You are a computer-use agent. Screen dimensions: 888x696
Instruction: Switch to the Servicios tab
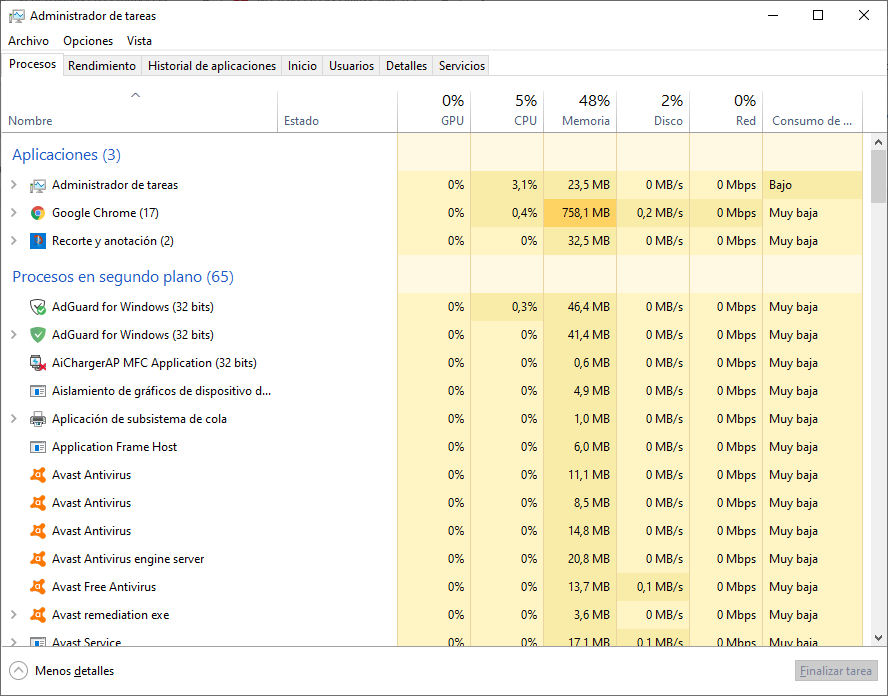coord(462,66)
